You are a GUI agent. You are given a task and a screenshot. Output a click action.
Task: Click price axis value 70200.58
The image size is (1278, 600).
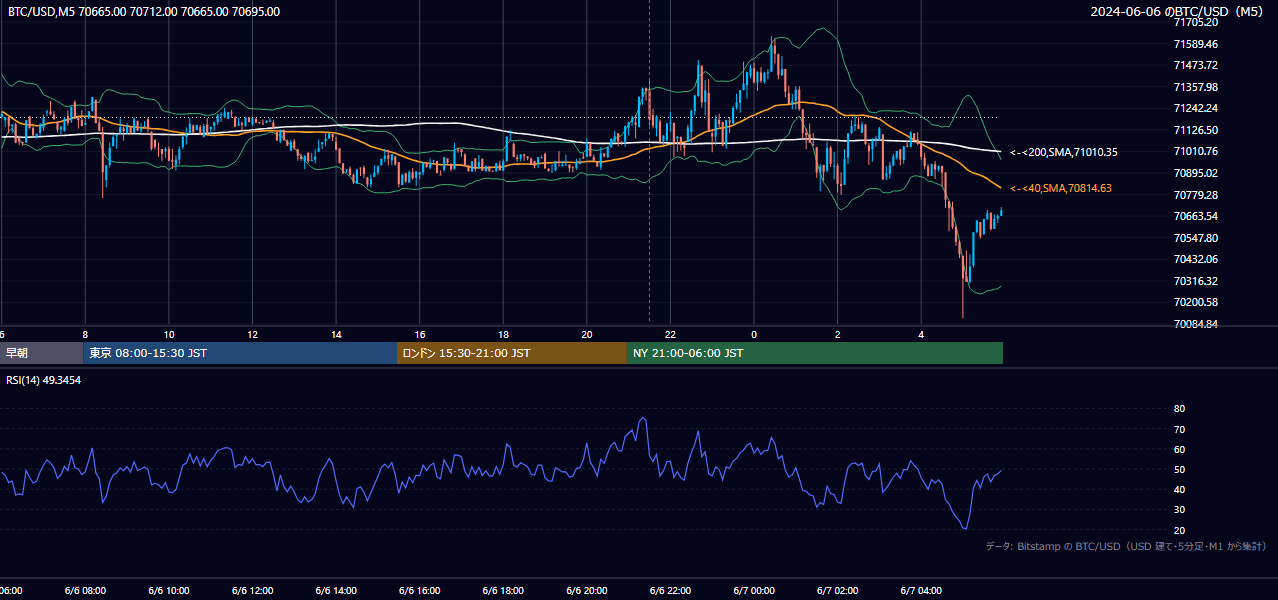[1196, 302]
